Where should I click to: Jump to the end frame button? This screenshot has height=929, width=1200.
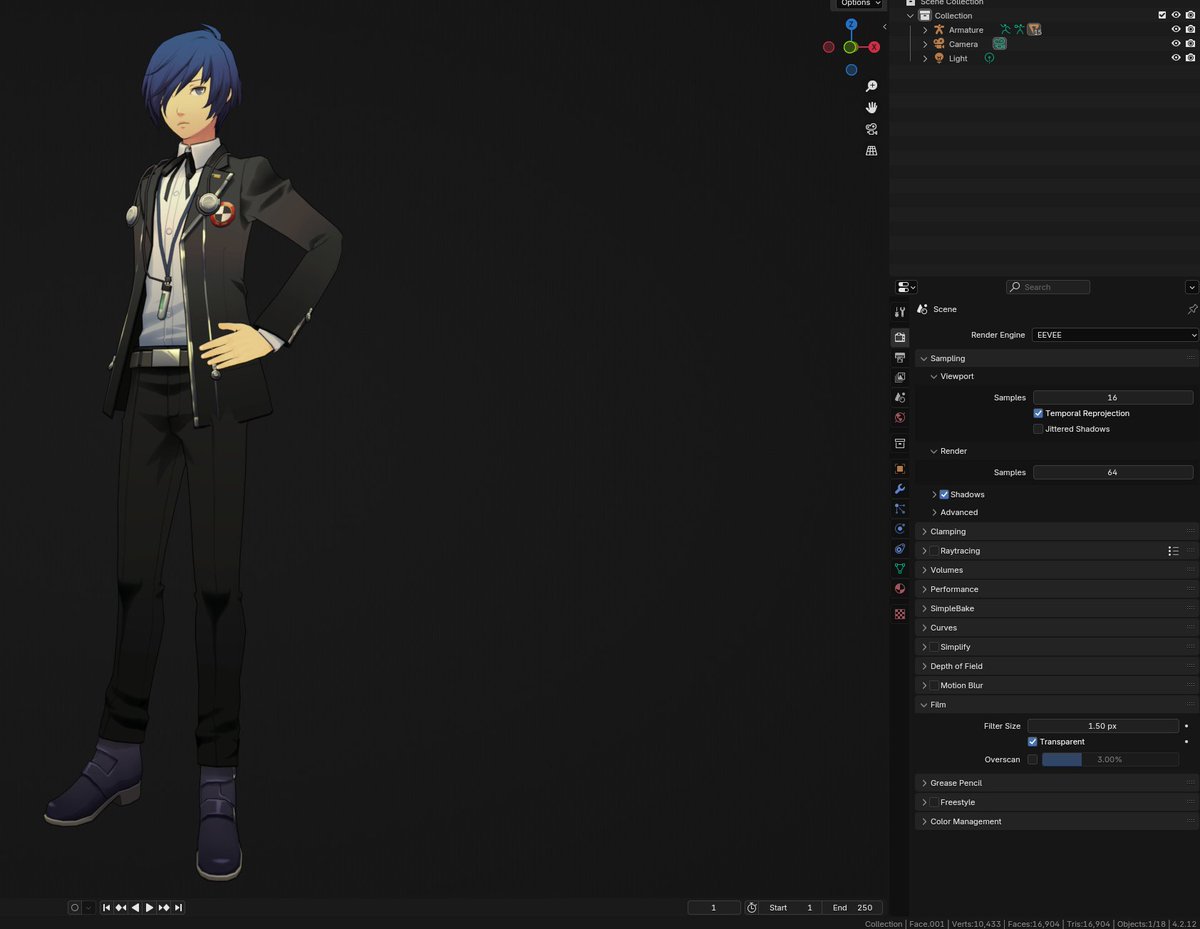pos(178,908)
